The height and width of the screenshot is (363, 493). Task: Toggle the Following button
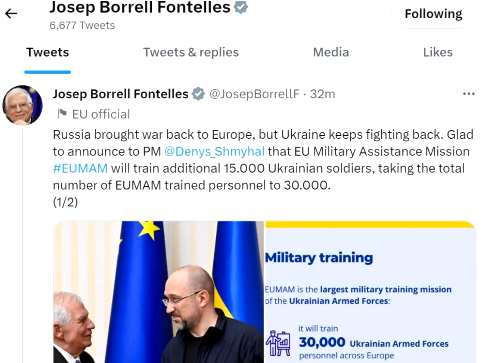[x=433, y=14]
